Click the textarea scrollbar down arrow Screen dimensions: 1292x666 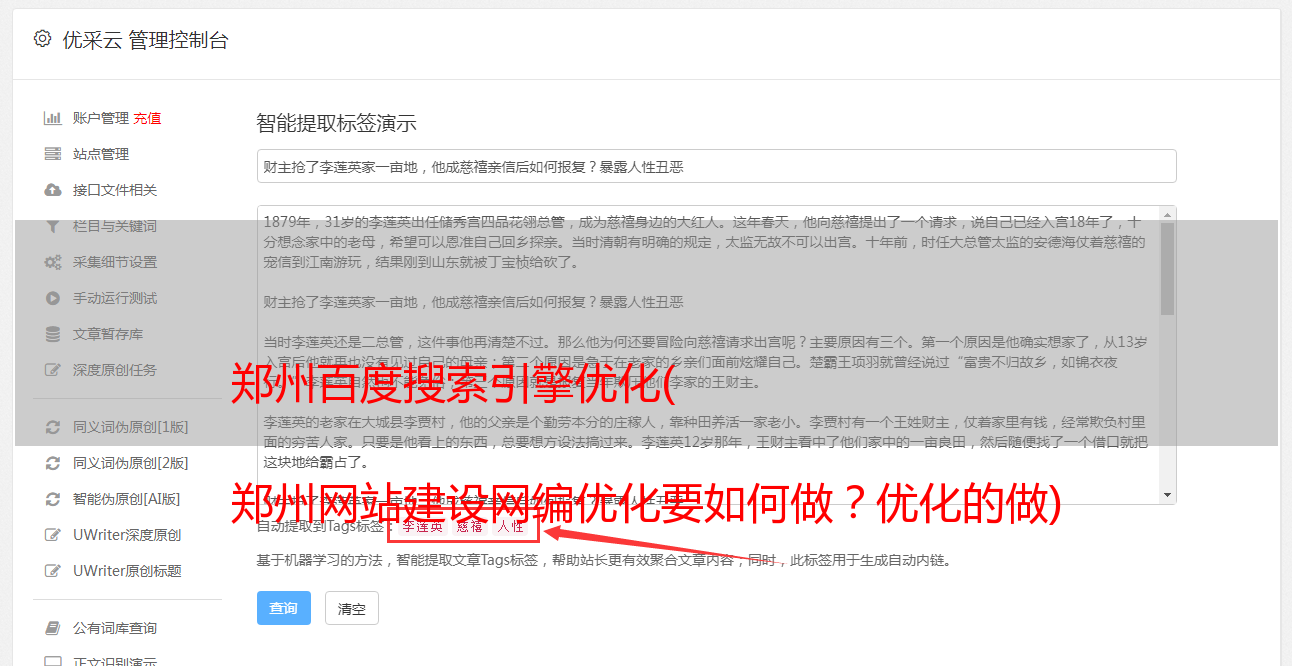point(1168,495)
